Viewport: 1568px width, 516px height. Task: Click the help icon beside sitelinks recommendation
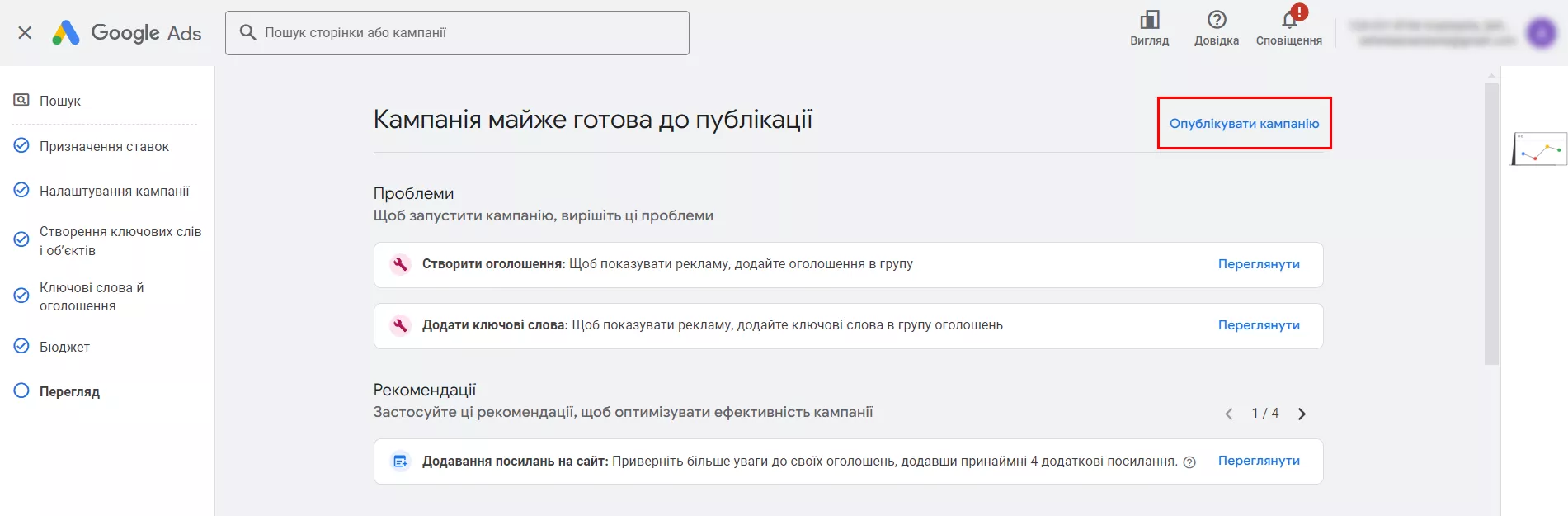(1189, 462)
